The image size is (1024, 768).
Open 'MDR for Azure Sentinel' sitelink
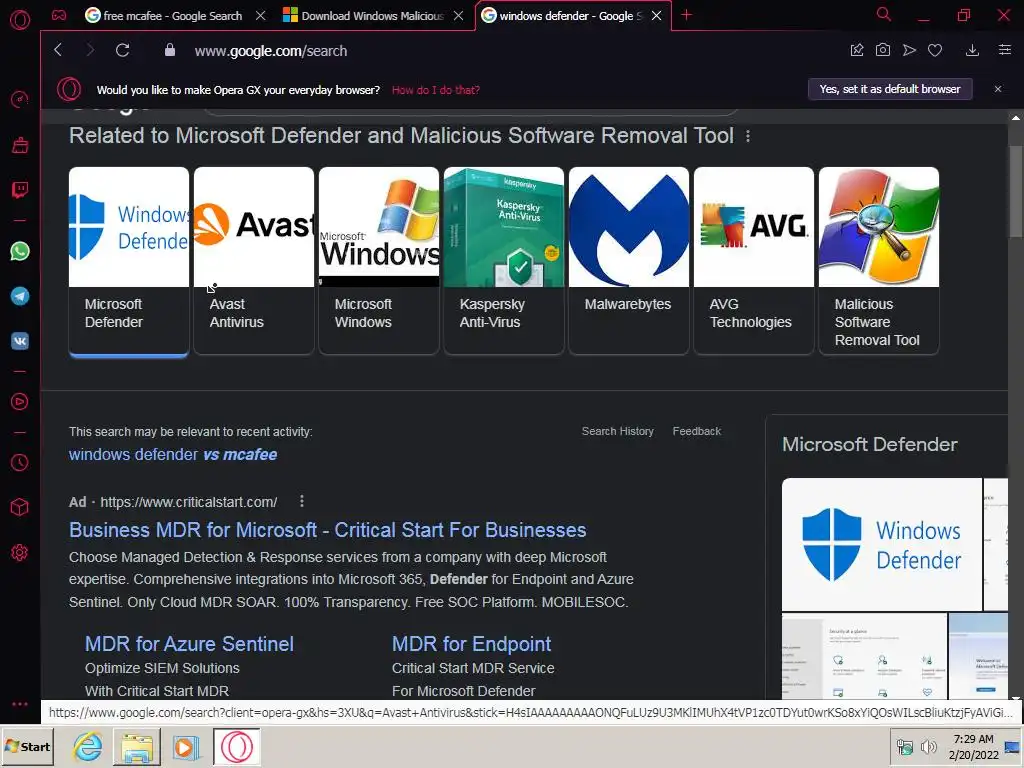pos(189,644)
